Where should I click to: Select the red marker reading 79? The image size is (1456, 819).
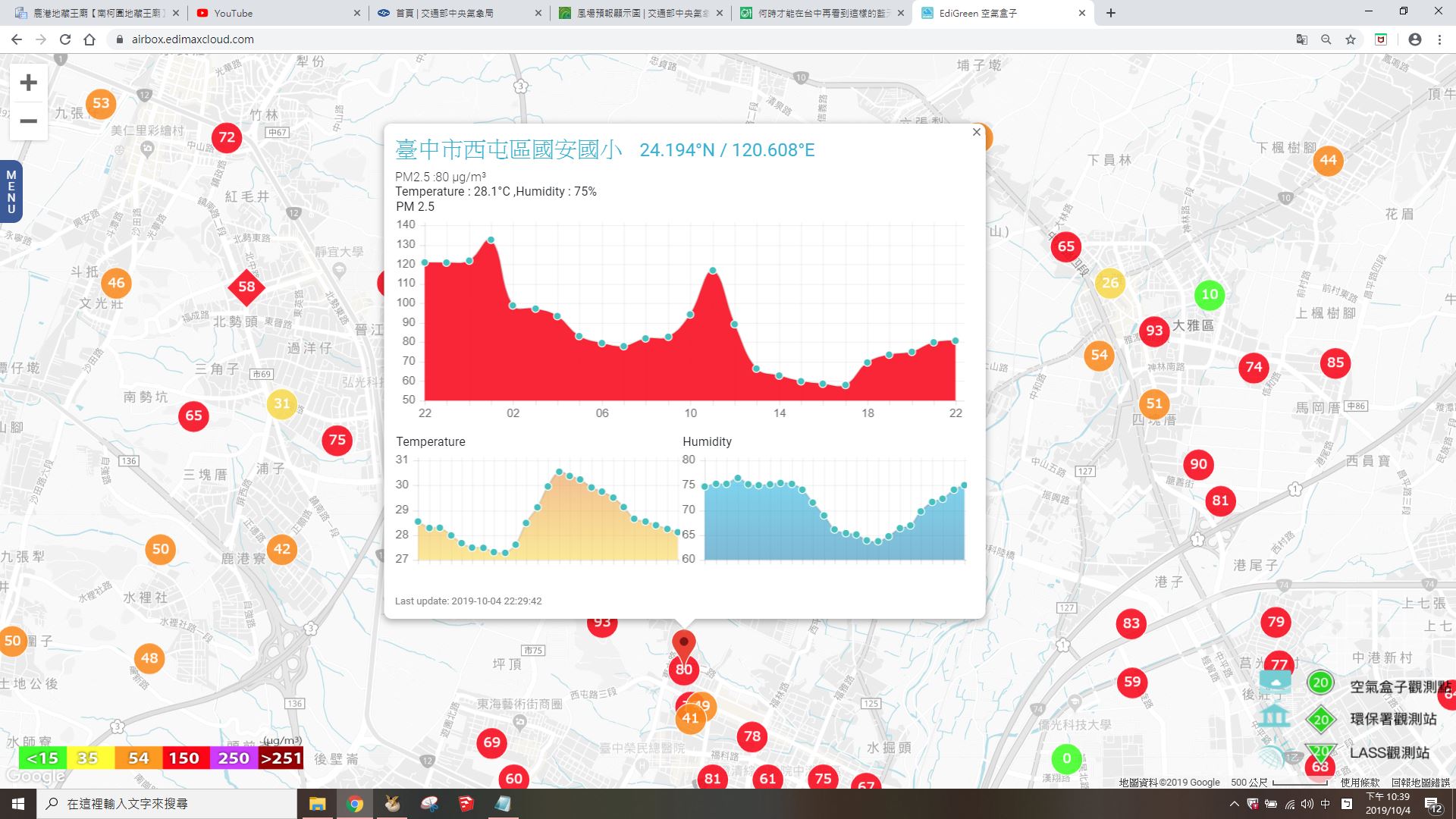(1276, 622)
